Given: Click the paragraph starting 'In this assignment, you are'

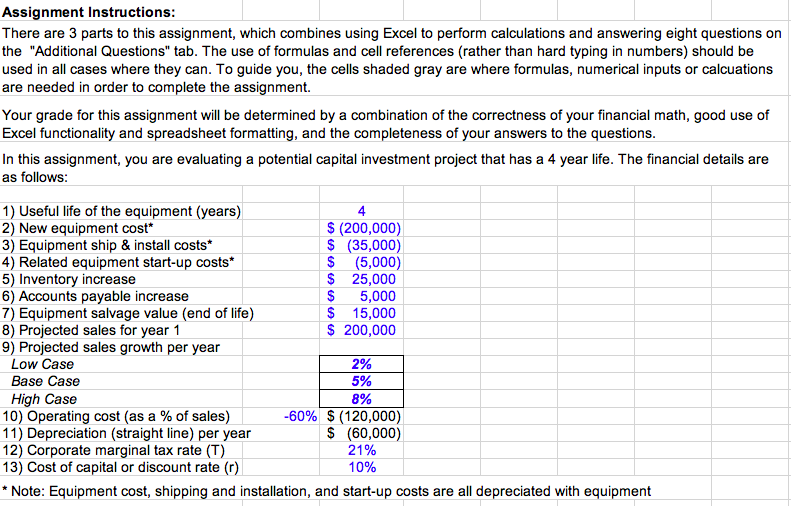Looking at the screenshot, I should click(x=385, y=168).
